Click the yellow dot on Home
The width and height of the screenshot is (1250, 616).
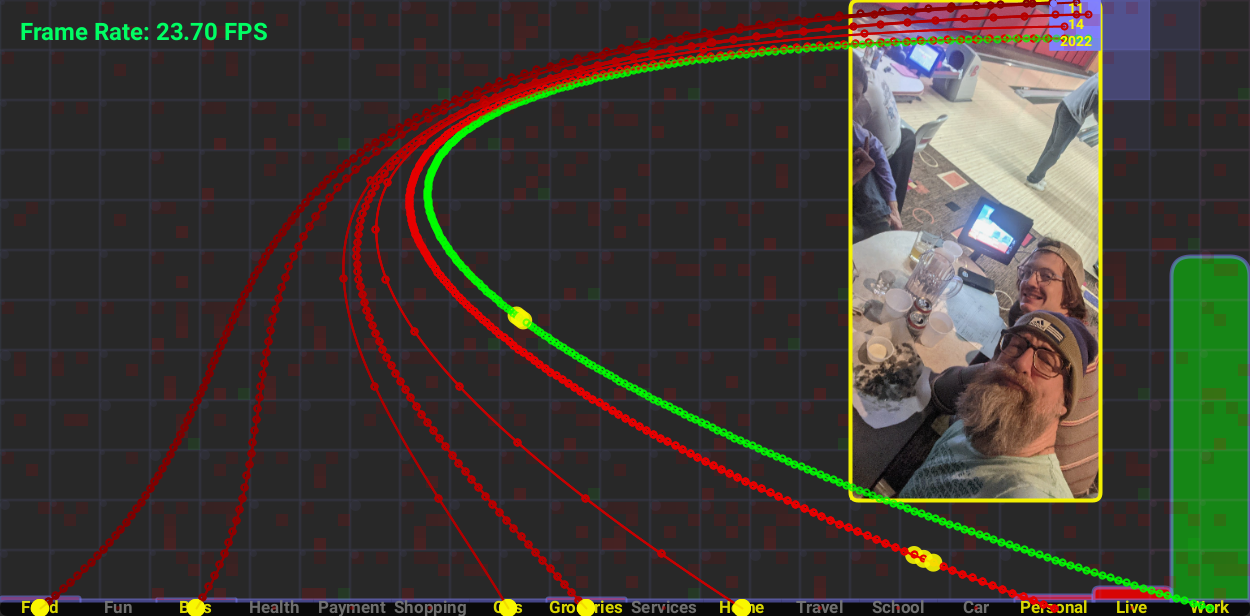tap(741, 607)
